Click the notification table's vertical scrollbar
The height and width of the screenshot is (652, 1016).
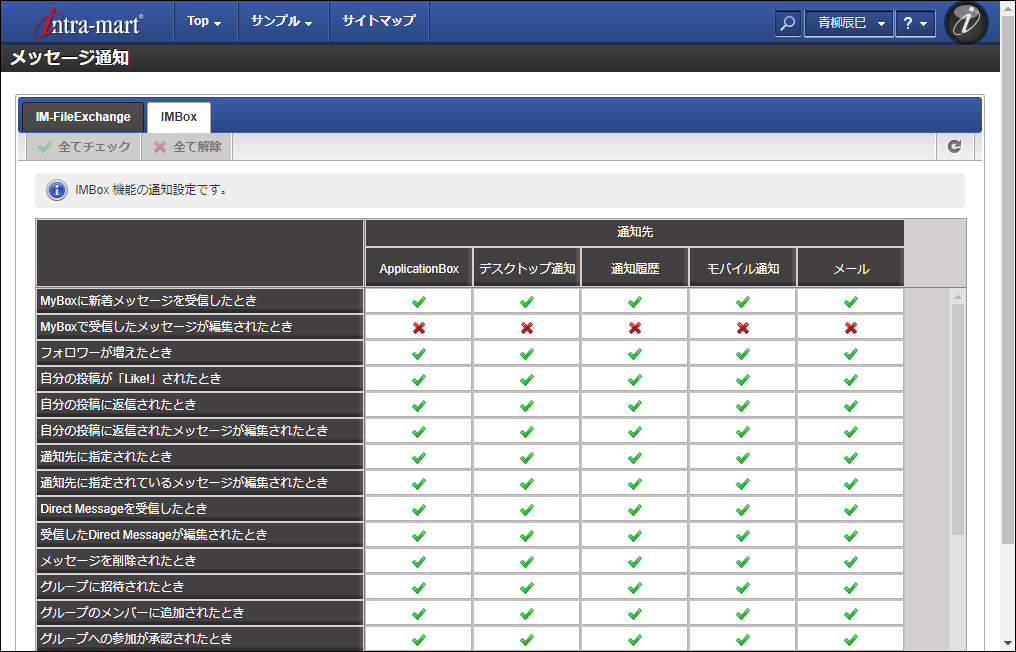point(957,420)
